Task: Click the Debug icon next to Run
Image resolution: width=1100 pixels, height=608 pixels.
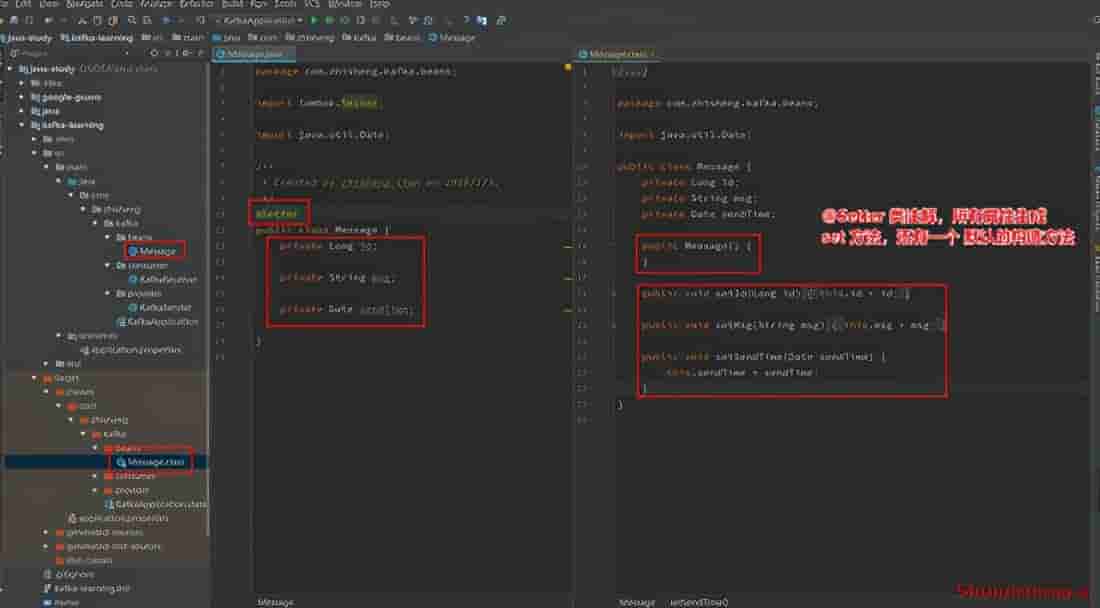Action: (329, 20)
